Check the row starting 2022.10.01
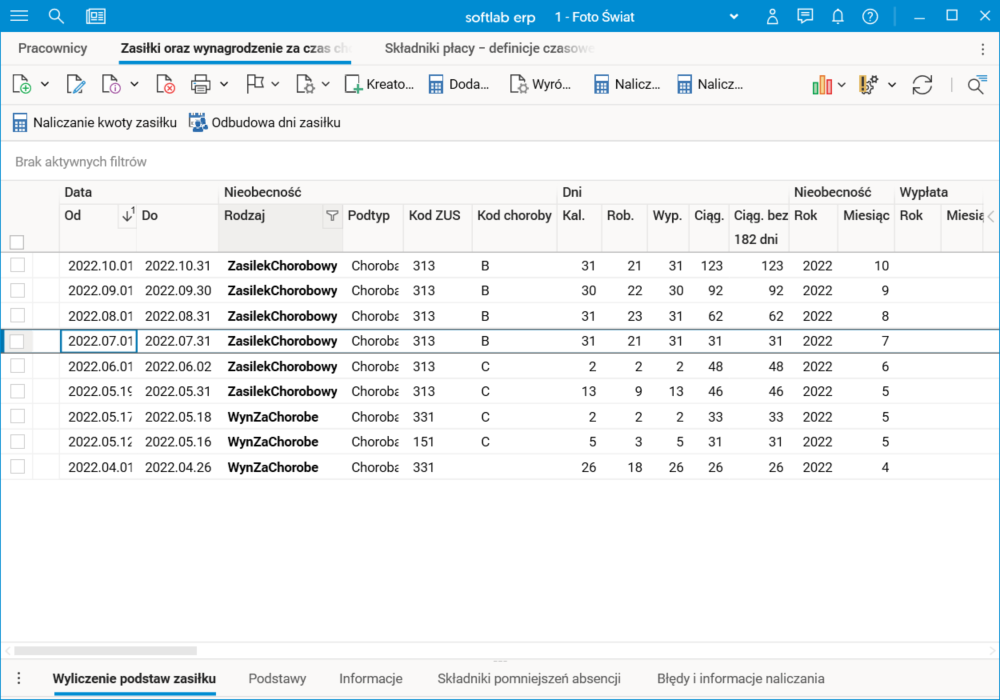Image resolution: width=1000 pixels, height=700 pixels. 17,265
